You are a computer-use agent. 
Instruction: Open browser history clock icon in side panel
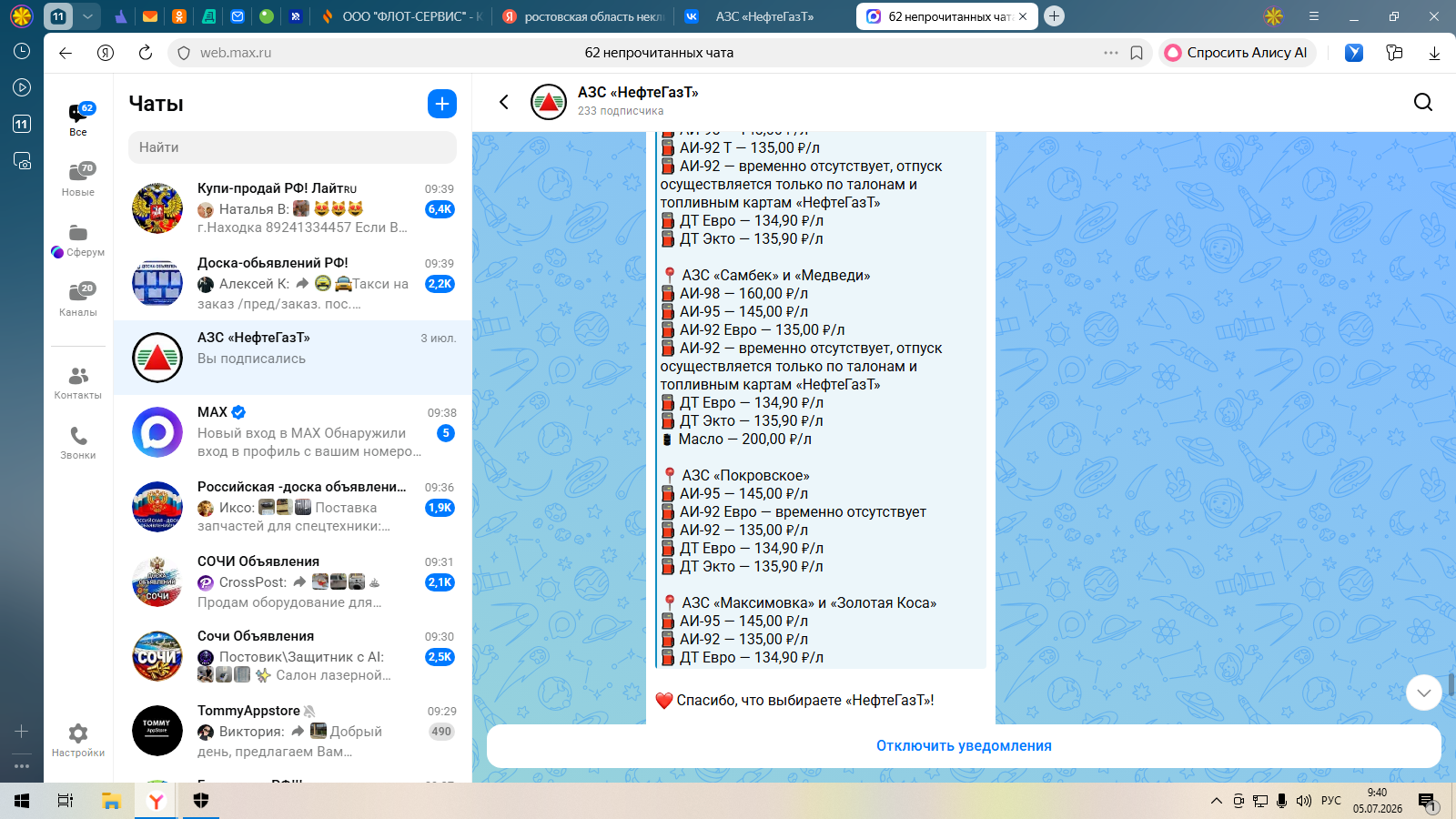[x=22, y=51]
